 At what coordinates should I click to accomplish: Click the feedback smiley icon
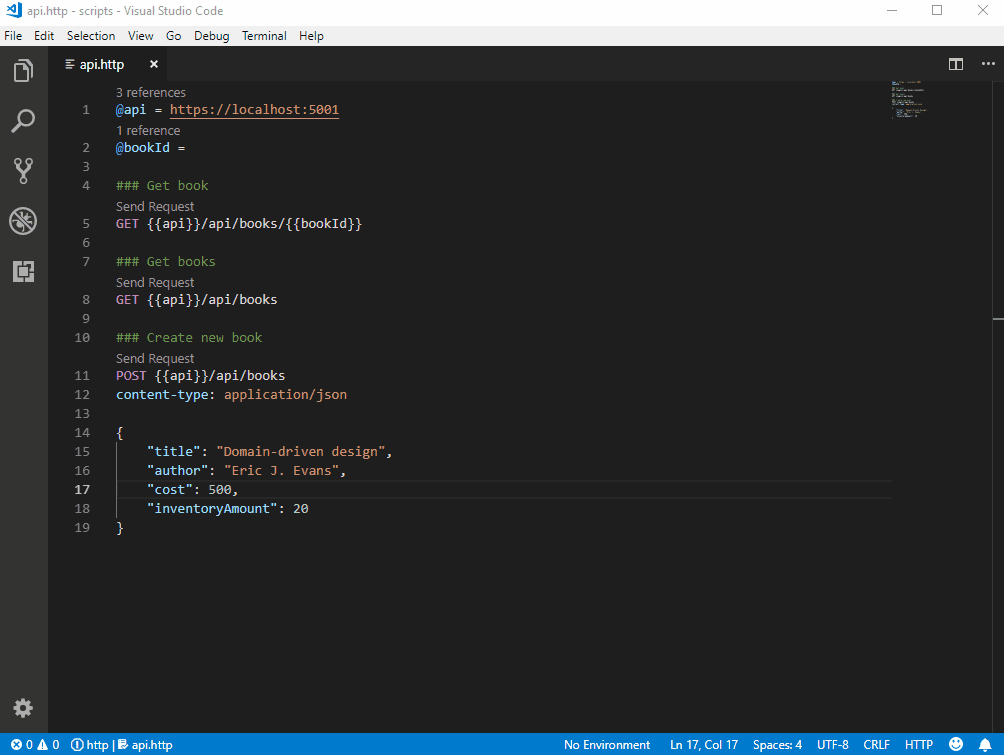[955, 745]
